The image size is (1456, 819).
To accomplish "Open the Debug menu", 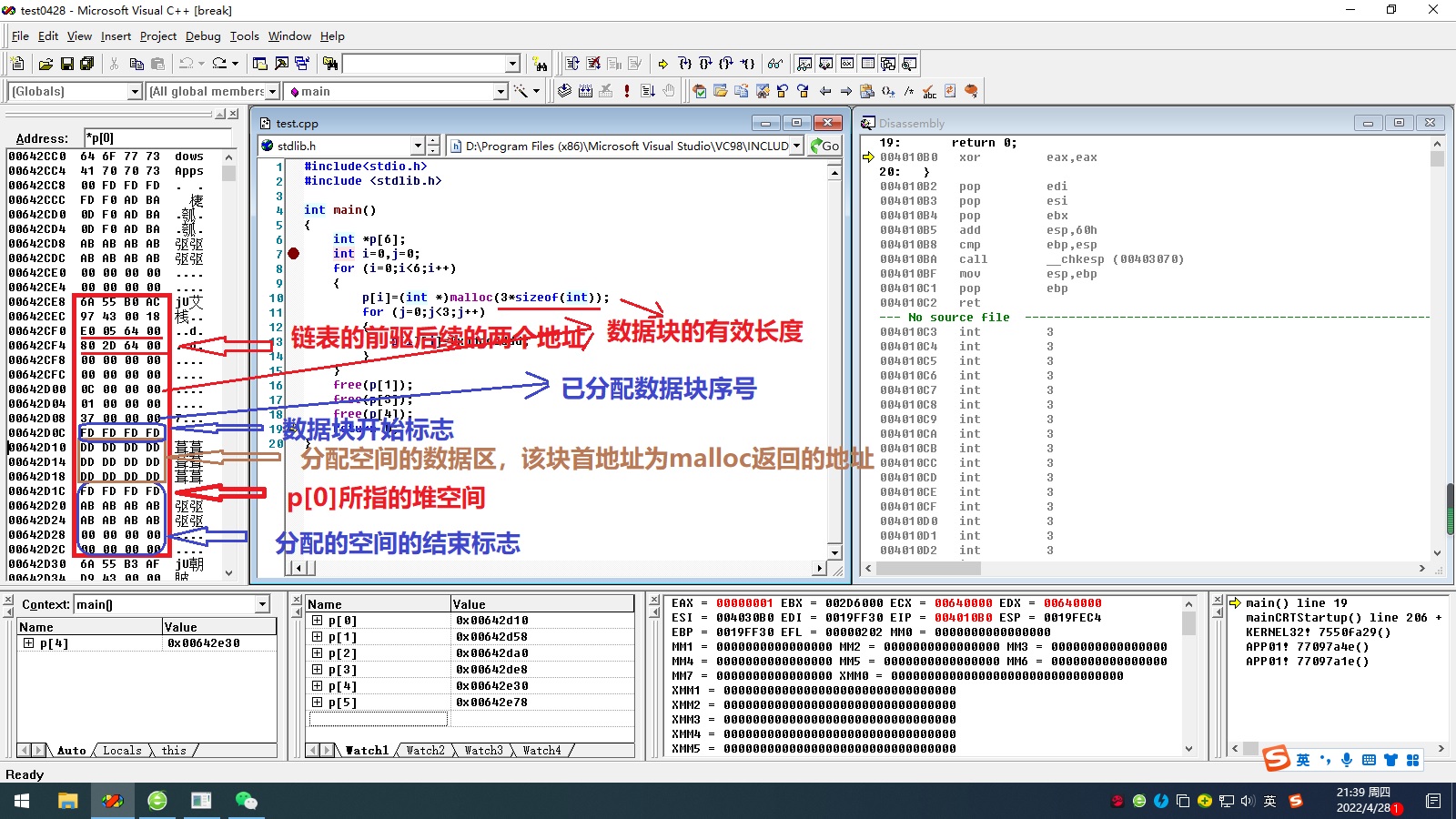I will click(203, 36).
